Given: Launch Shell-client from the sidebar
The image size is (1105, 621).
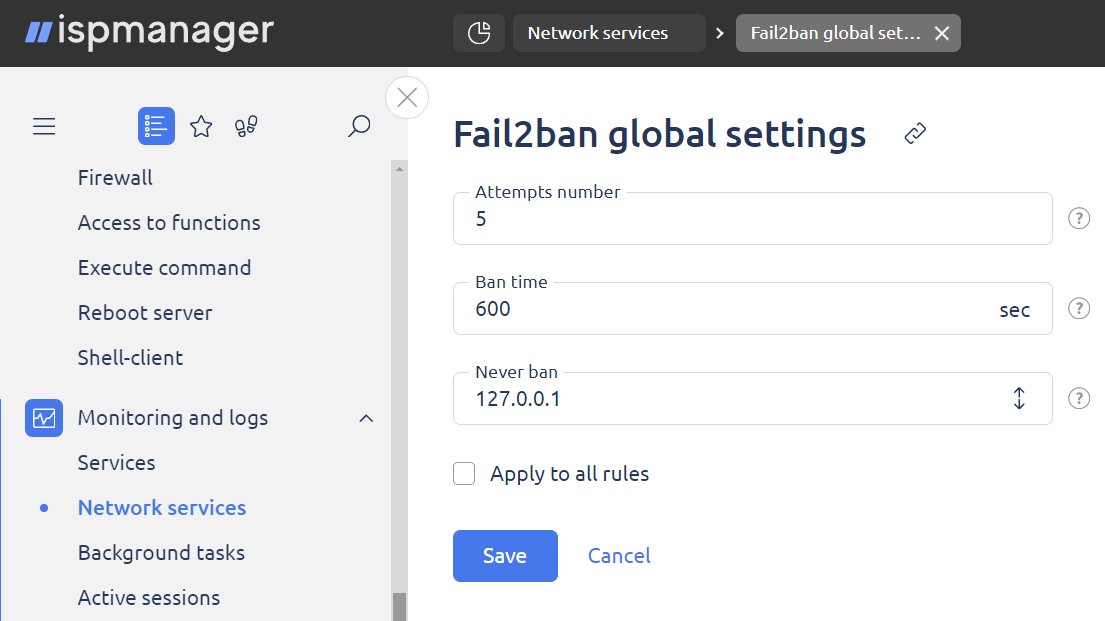Looking at the screenshot, I should 130,358.
